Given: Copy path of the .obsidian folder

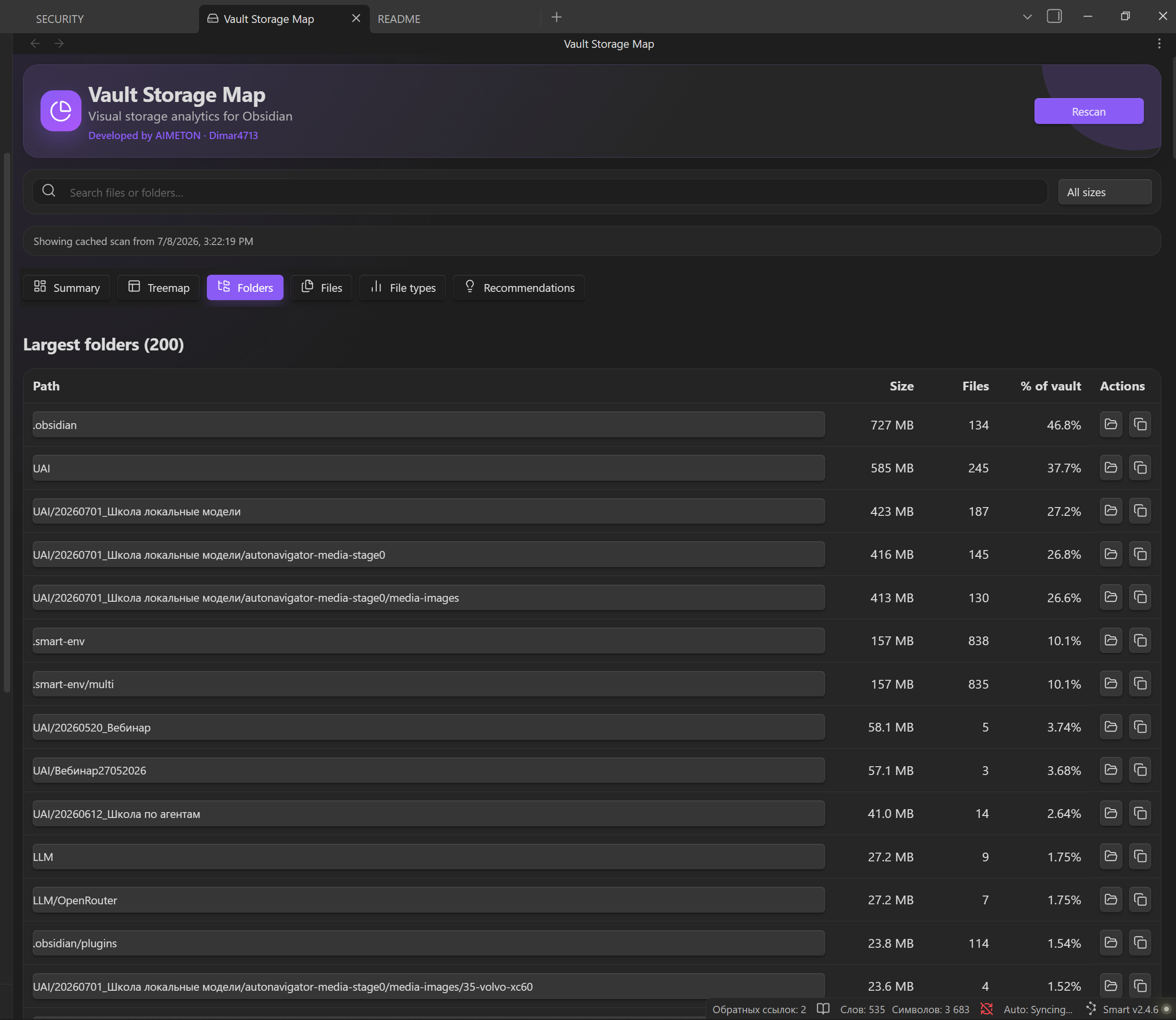Looking at the screenshot, I should 1140,425.
